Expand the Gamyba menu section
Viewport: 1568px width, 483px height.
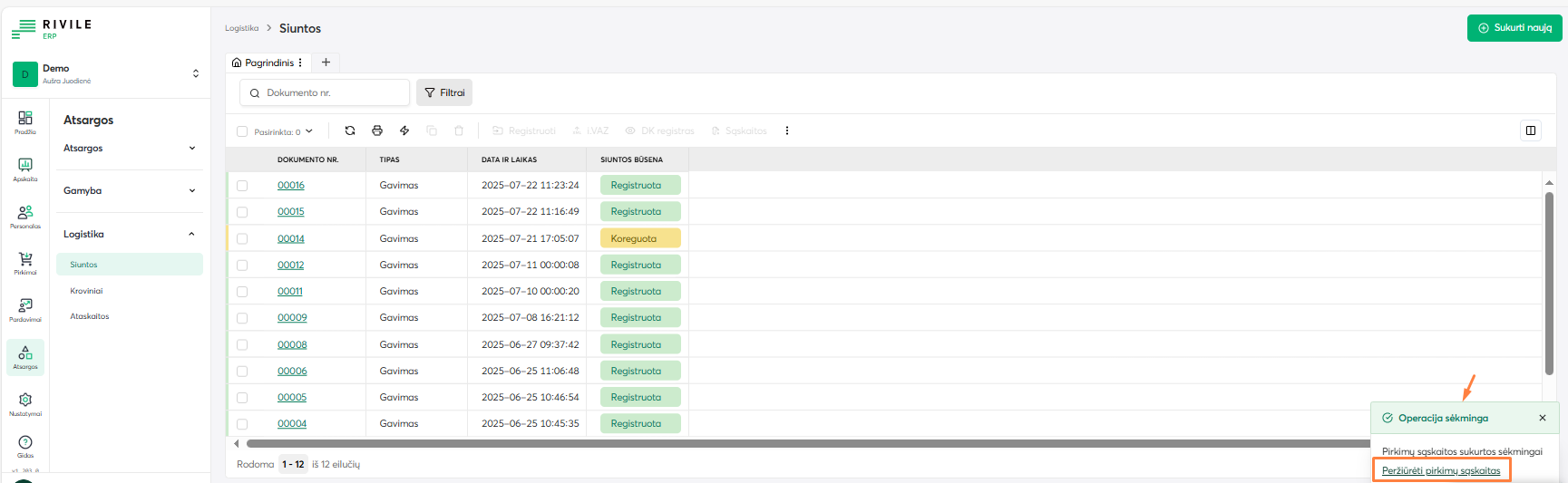coord(129,190)
